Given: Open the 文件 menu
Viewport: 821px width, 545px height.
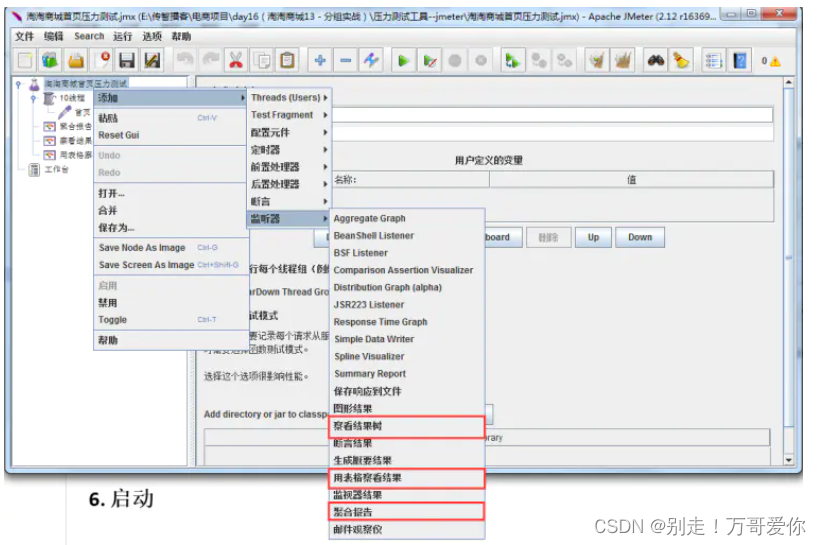Looking at the screenshot, I should coord(24,36).
